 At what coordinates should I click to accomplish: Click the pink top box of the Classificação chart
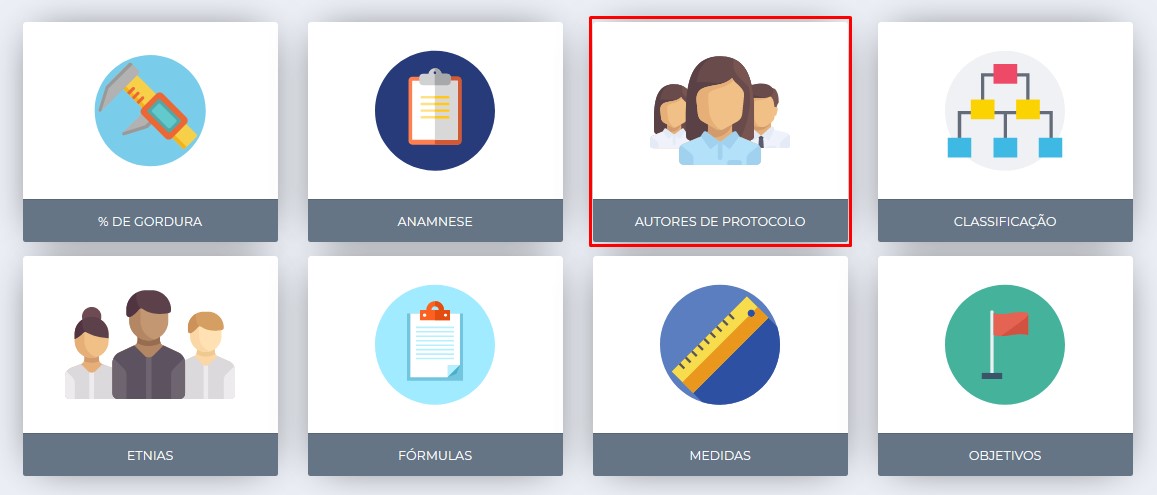pyautogui.click(x=1005, y=73)
